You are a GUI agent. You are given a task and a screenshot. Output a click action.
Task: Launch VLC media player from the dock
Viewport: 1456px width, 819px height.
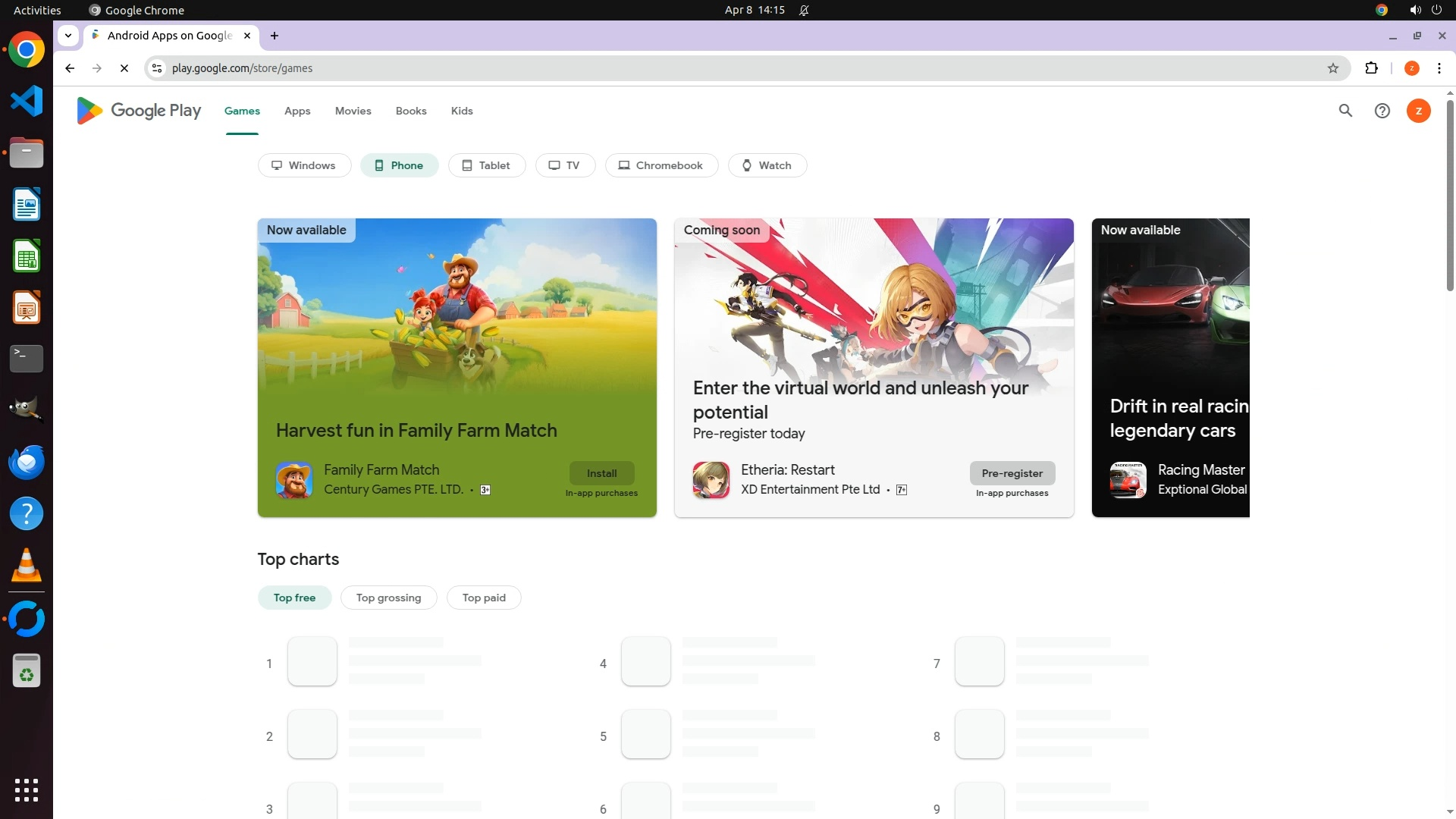[x=27, y=566]
